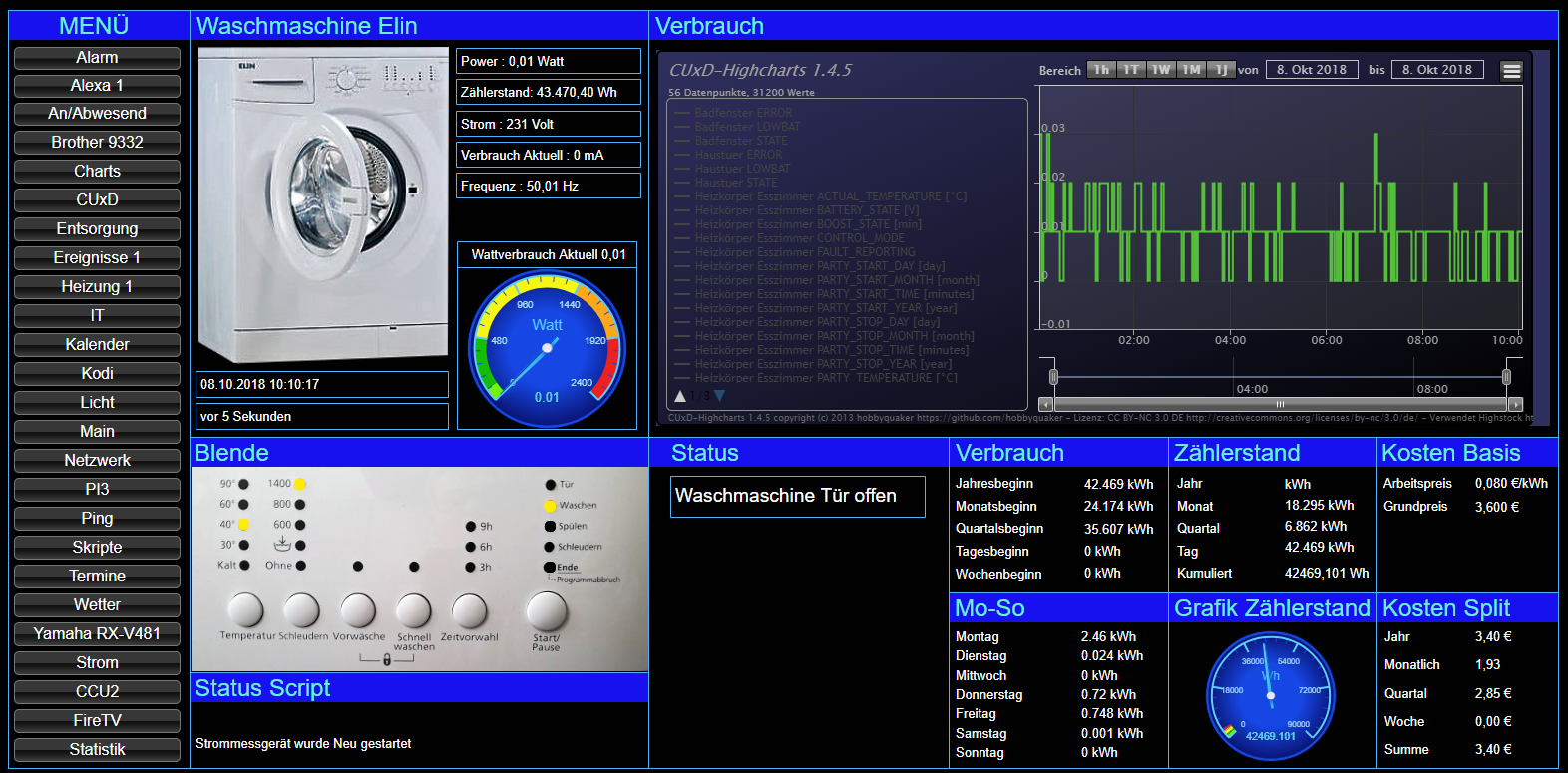Click the legend page-down blue triangle
The image size is (1568, 773).
(x=719, y=396)
